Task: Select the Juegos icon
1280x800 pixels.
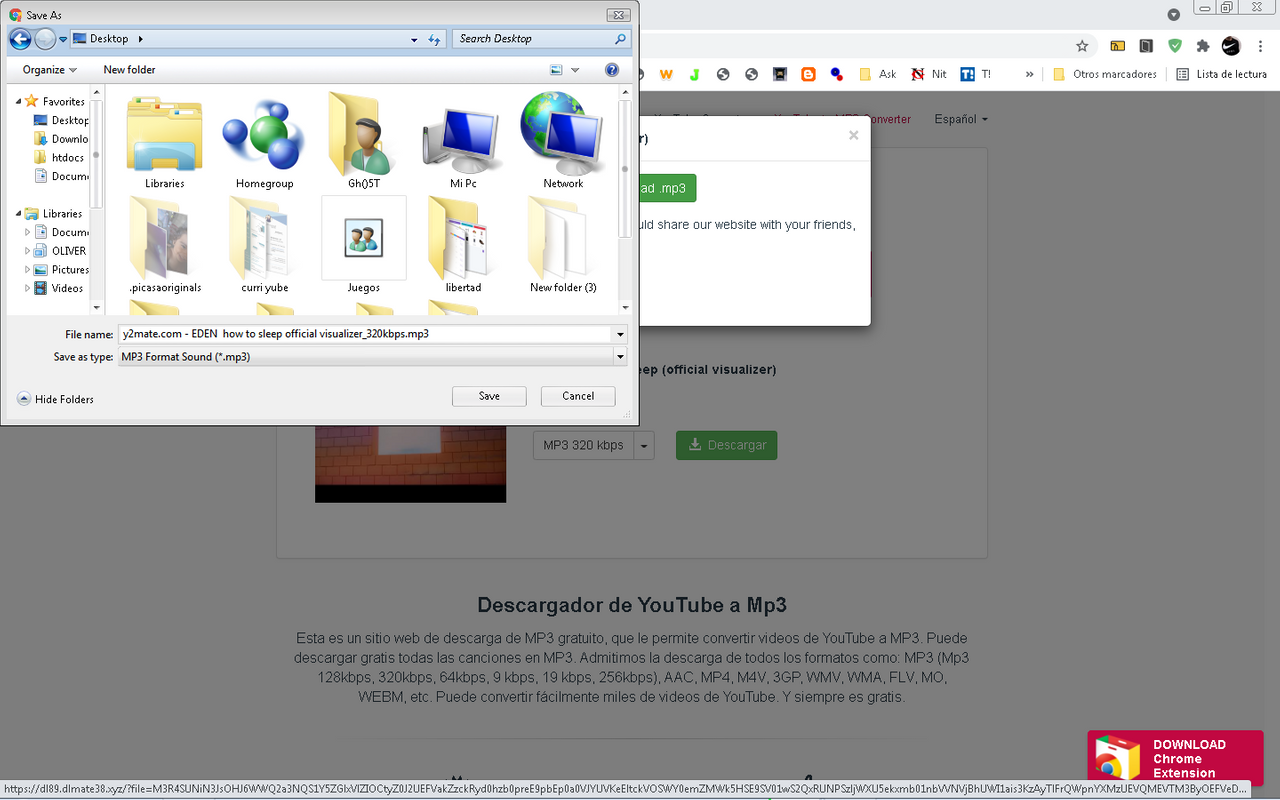Action: tap(364, 245)
